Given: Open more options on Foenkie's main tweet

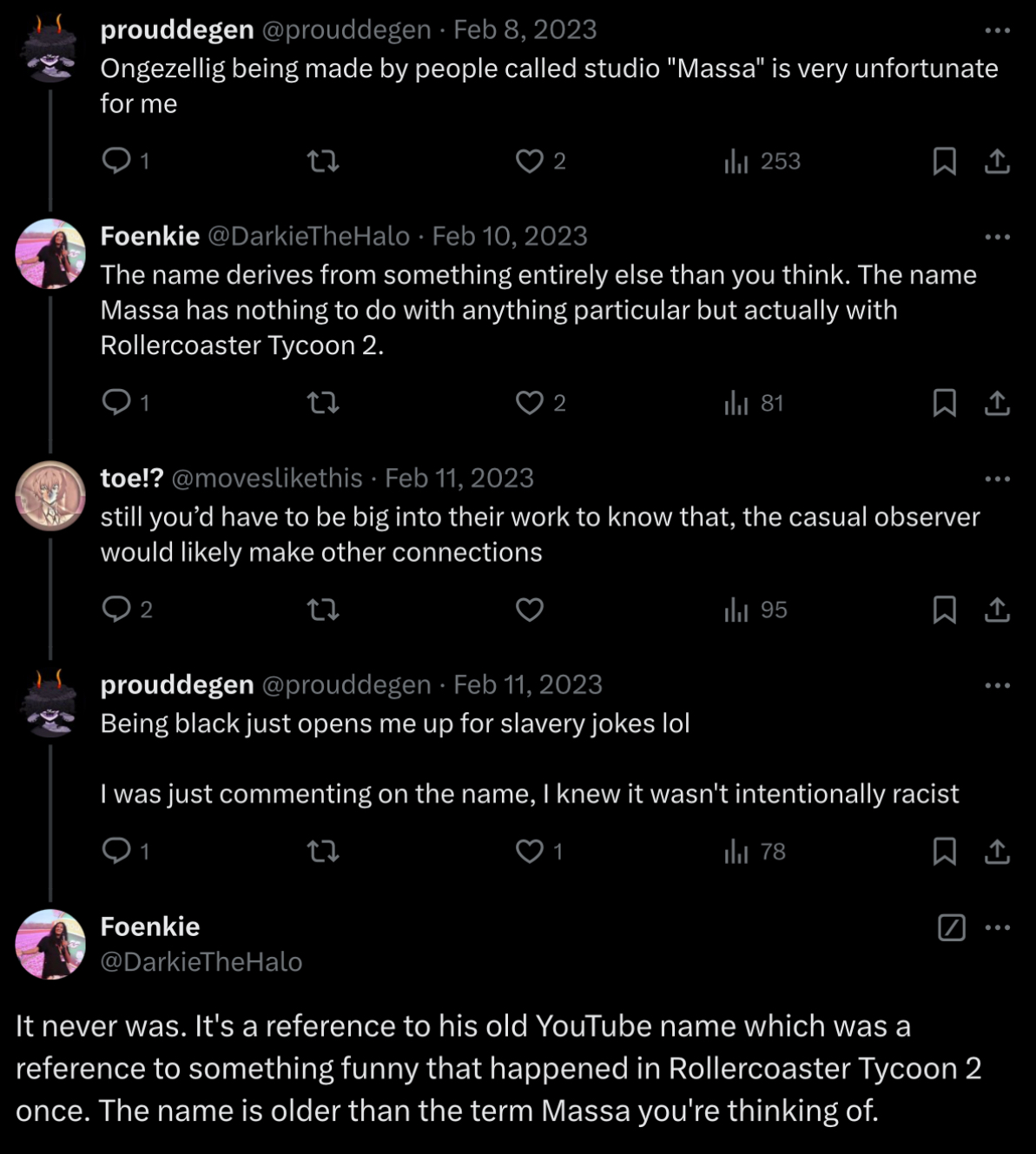Looking at the screenshot, I should 998,927.
